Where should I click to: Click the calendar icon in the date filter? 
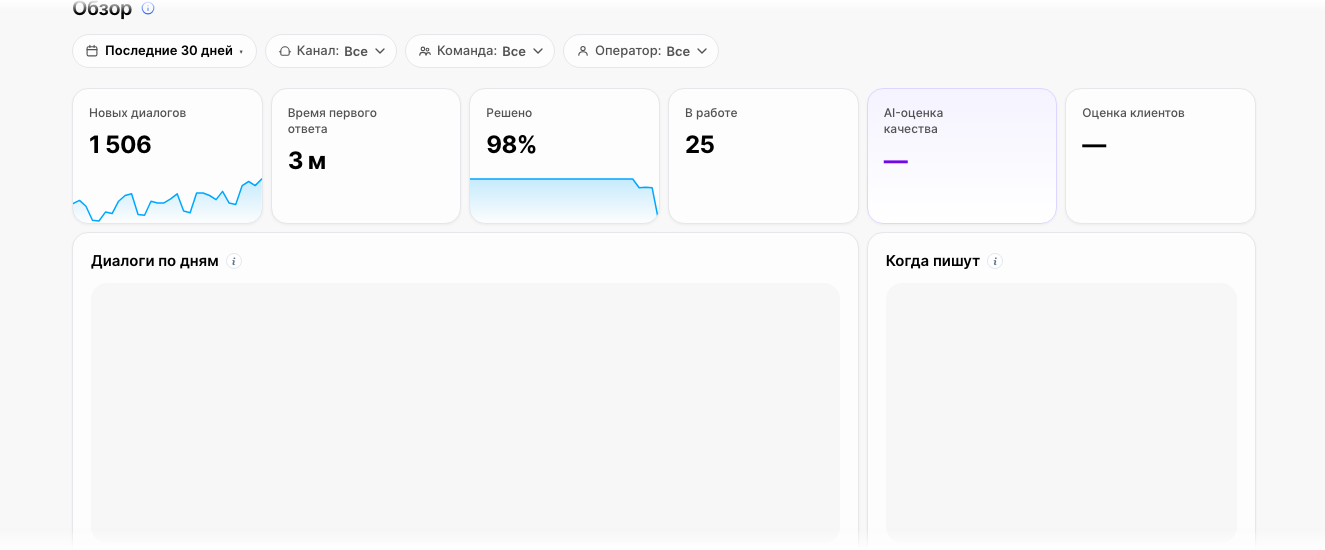[92, 51]
